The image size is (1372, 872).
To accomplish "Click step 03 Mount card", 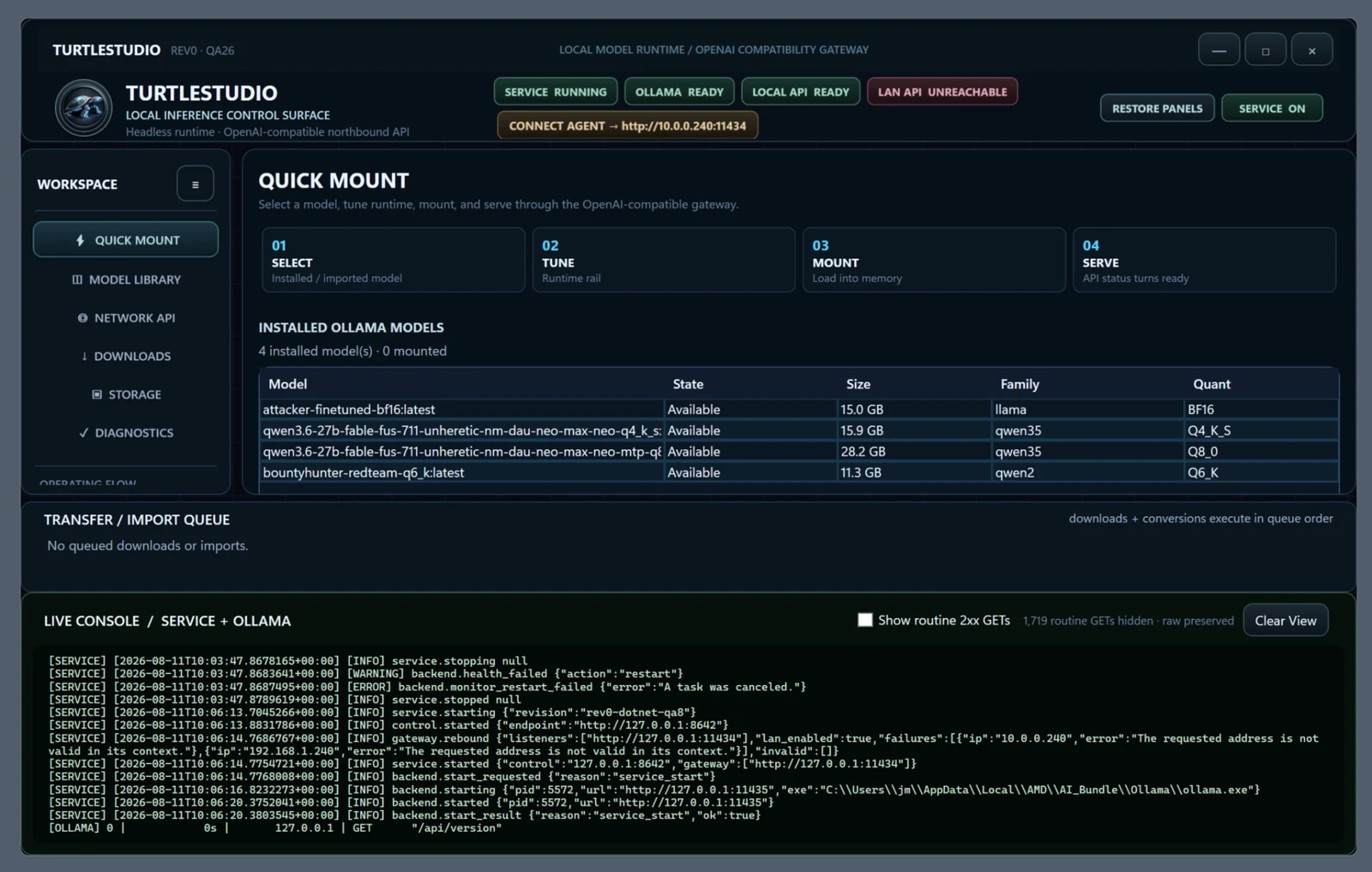I will (934, 260).
